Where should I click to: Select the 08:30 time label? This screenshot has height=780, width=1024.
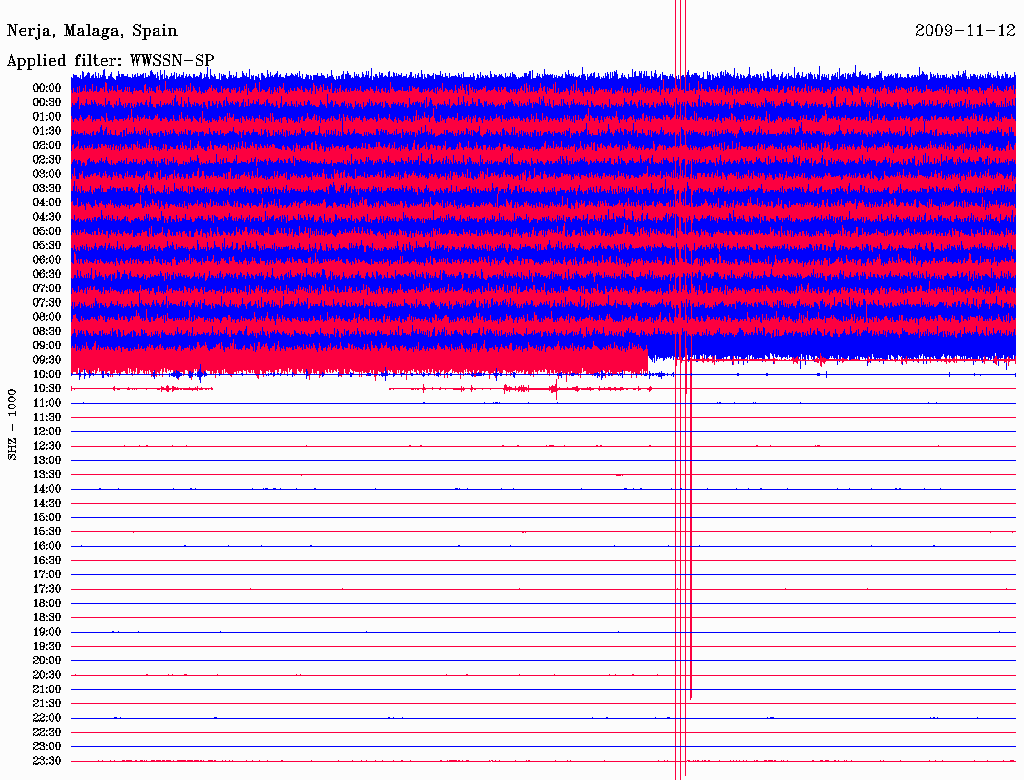pyautogui.click(x=47, y=331)
